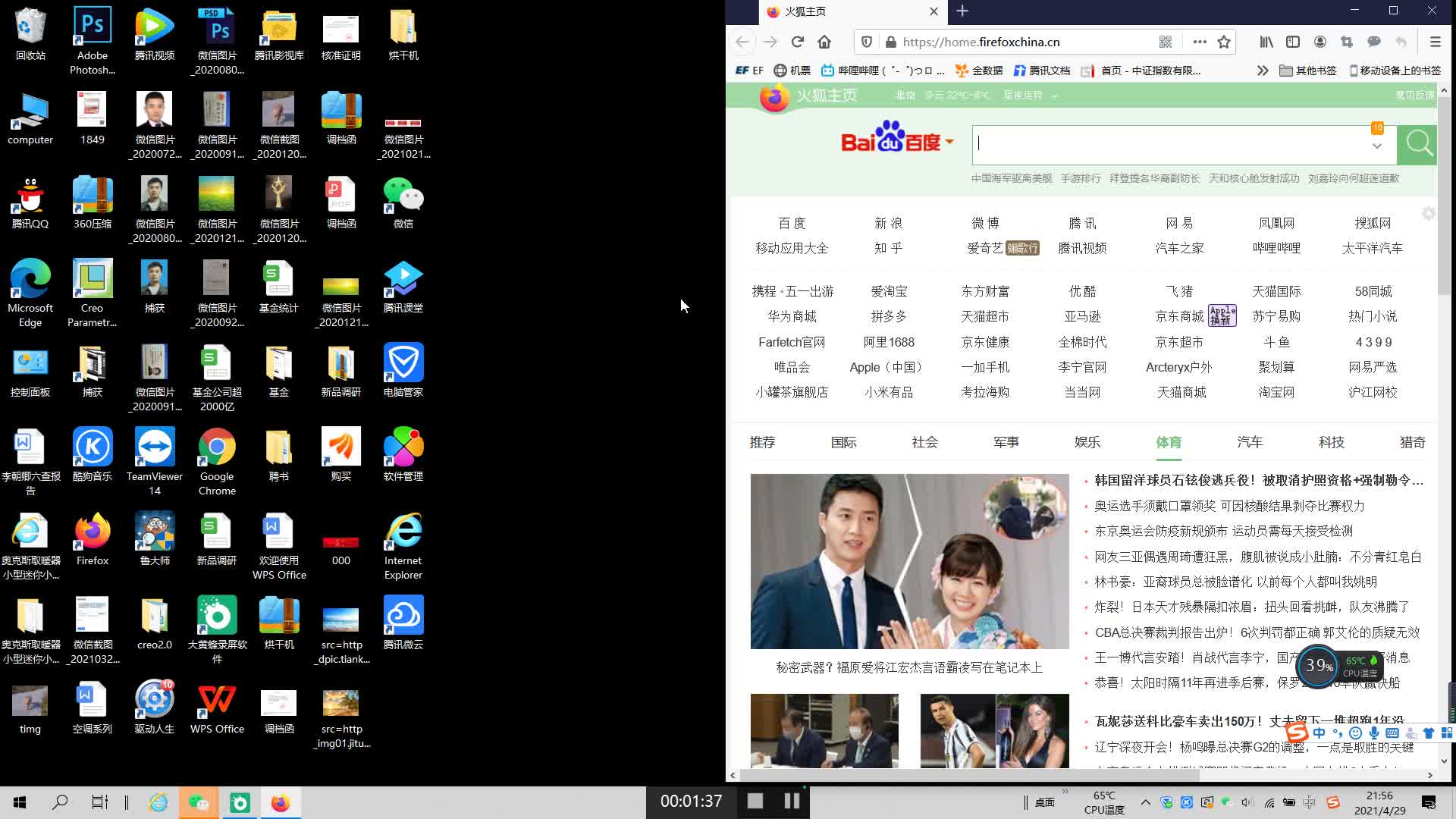This screenshot has width=1456, height=819.
Task: Open Windows Start menu
Action: coord(20,802)
